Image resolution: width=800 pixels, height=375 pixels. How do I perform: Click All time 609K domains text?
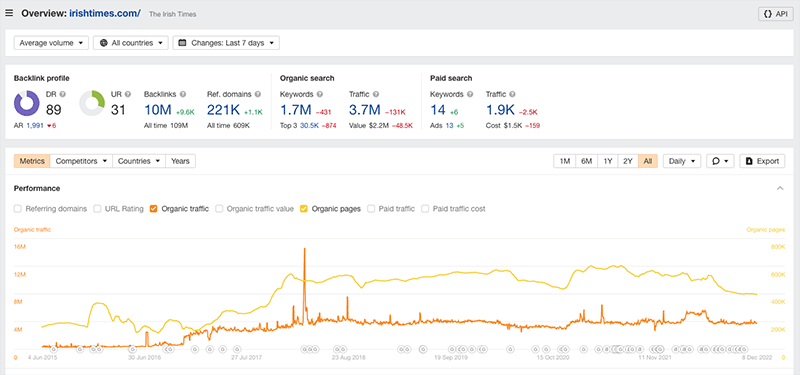[x=229, y=126]
